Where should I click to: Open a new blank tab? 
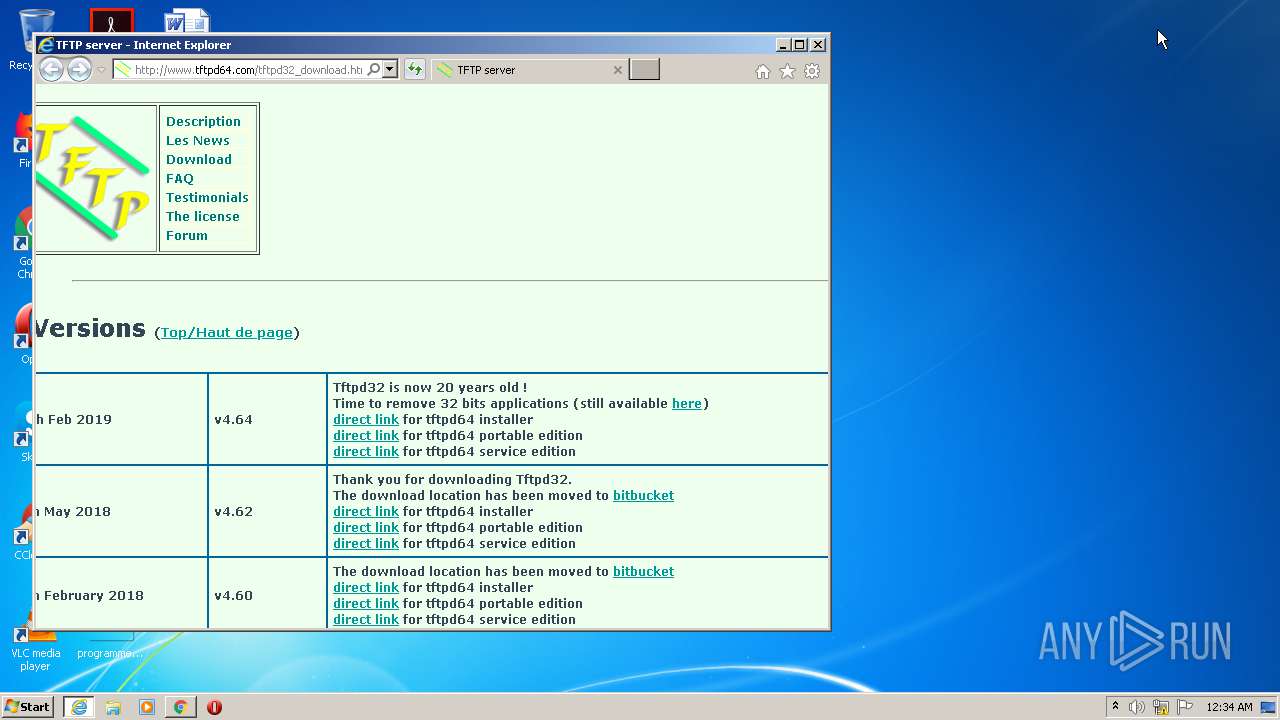[x=644, y=69]
